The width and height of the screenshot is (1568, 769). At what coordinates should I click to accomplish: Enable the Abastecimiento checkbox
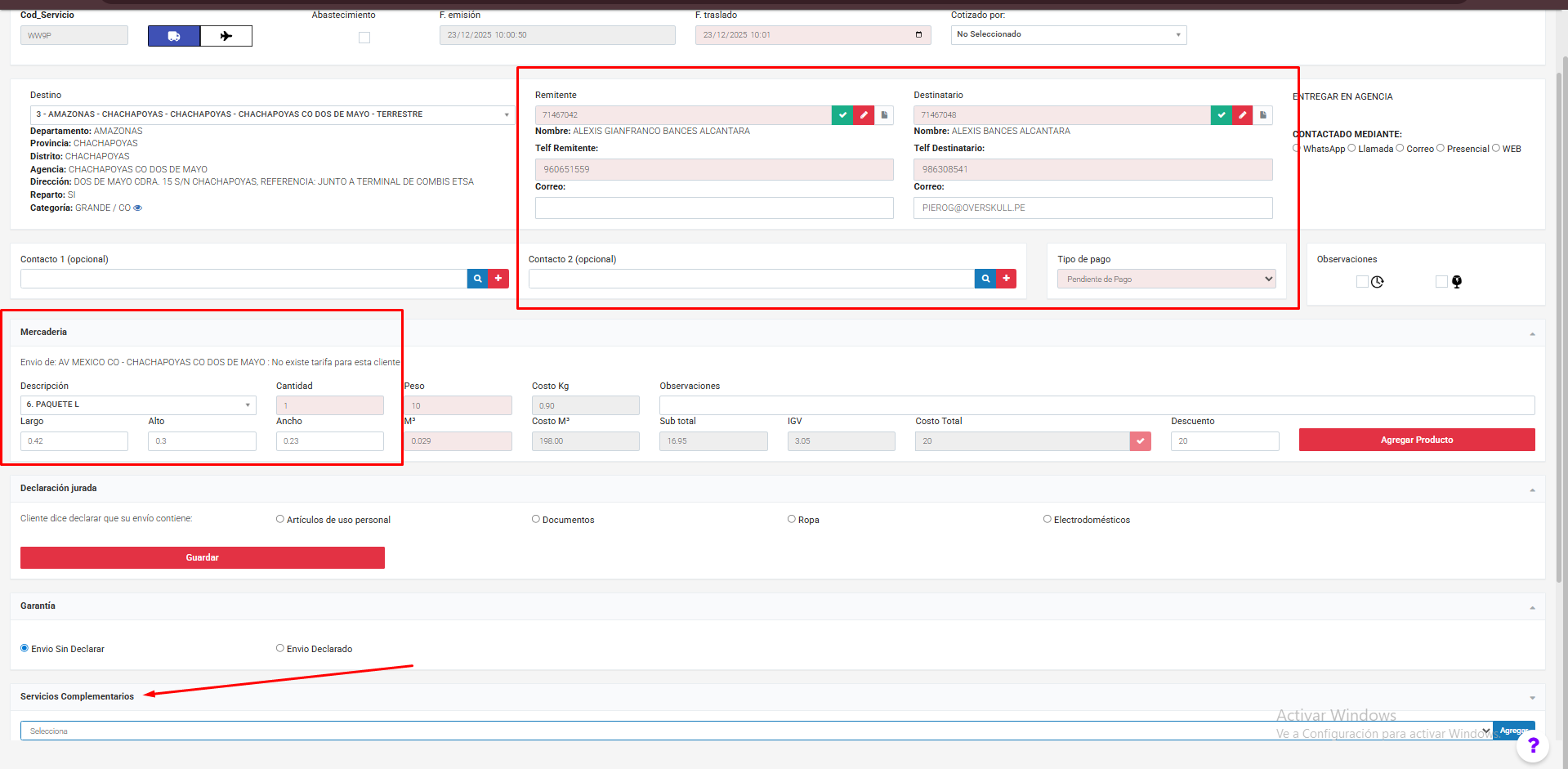364,38
